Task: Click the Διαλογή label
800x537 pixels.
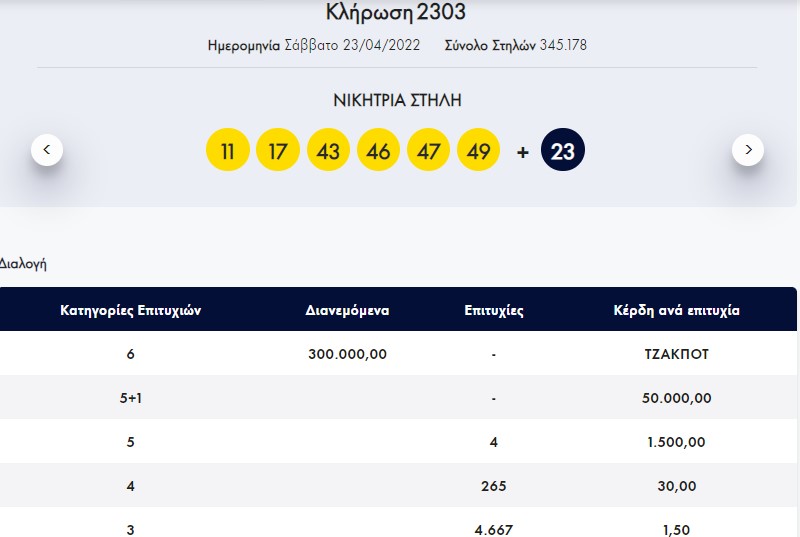Action: (23, 265)
